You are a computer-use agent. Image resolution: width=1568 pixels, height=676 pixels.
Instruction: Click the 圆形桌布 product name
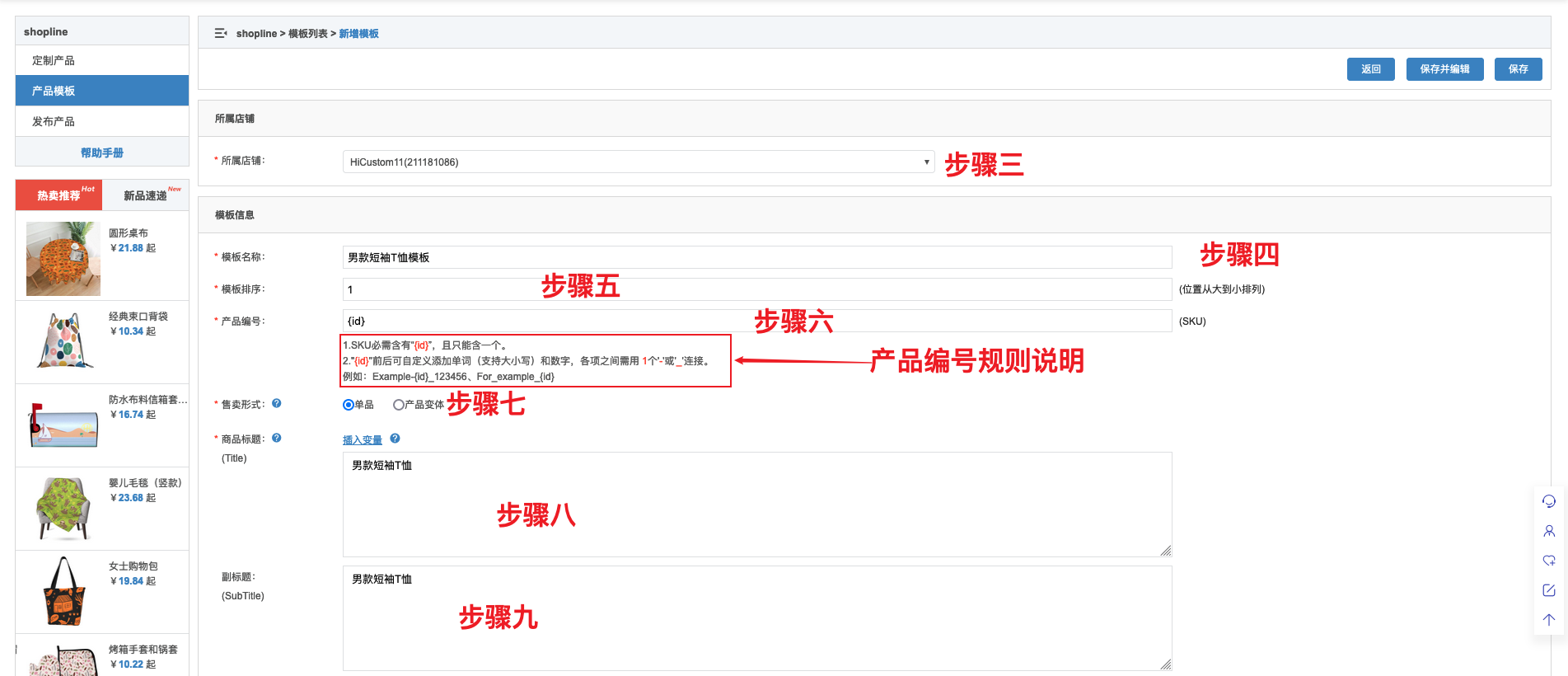click(x=129, y=233)
